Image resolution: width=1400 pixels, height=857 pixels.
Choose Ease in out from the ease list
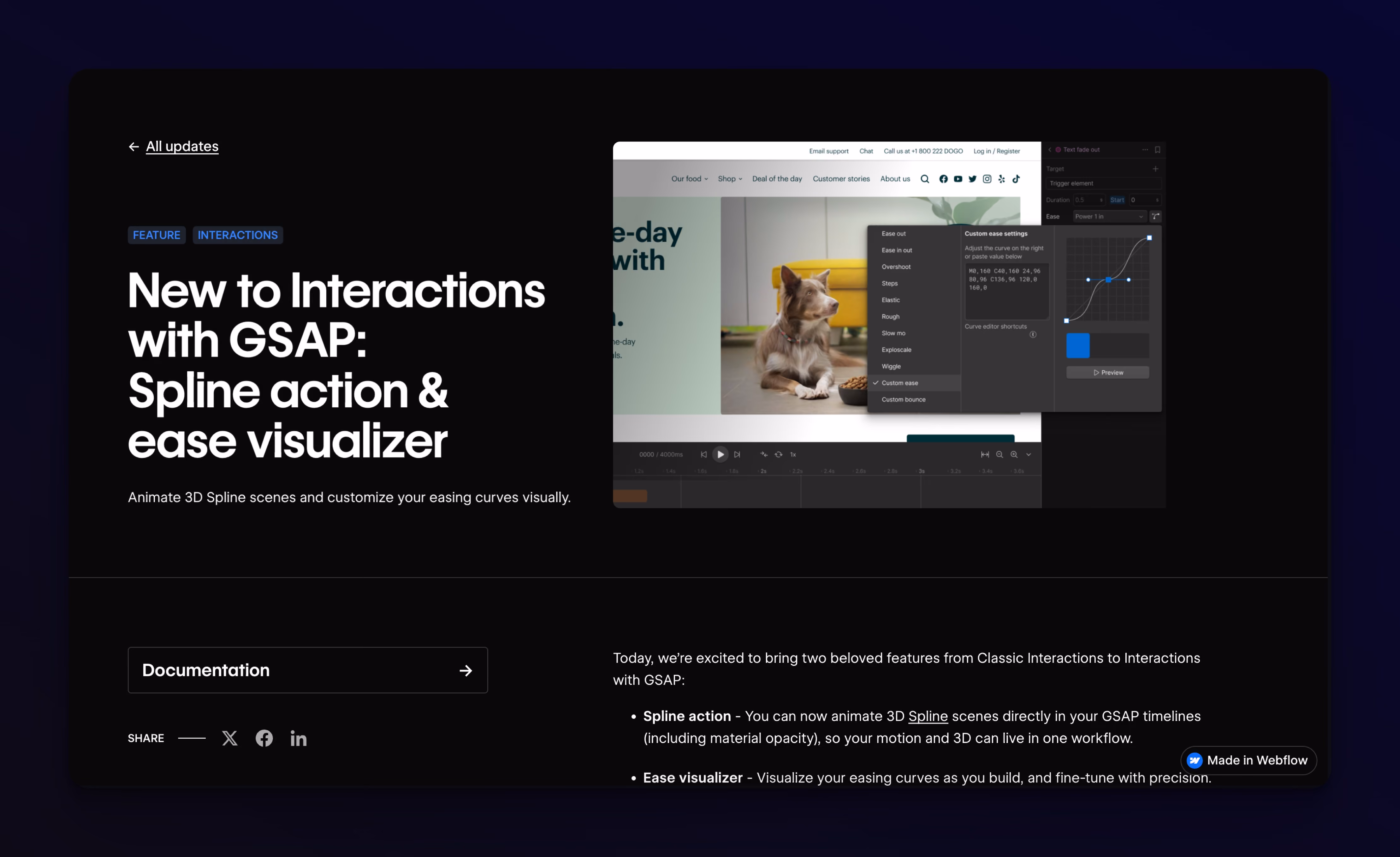coord(897,250)
